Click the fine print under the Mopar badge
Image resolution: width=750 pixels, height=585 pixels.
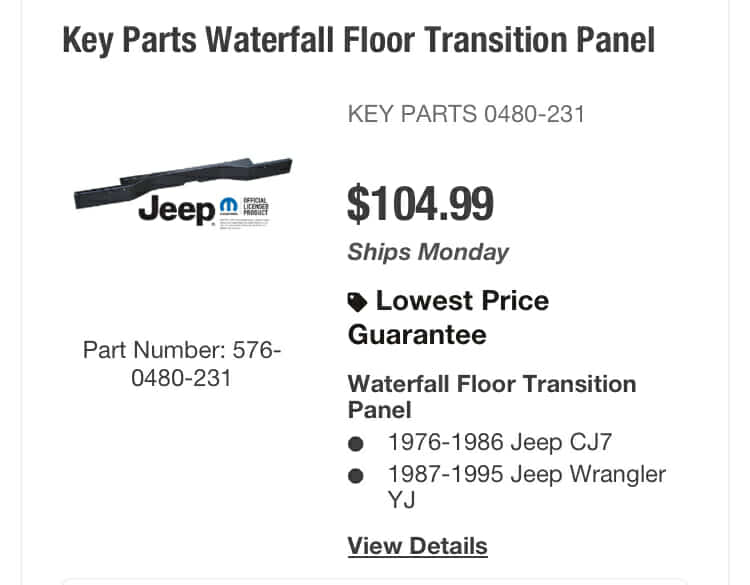pos(243,226)
